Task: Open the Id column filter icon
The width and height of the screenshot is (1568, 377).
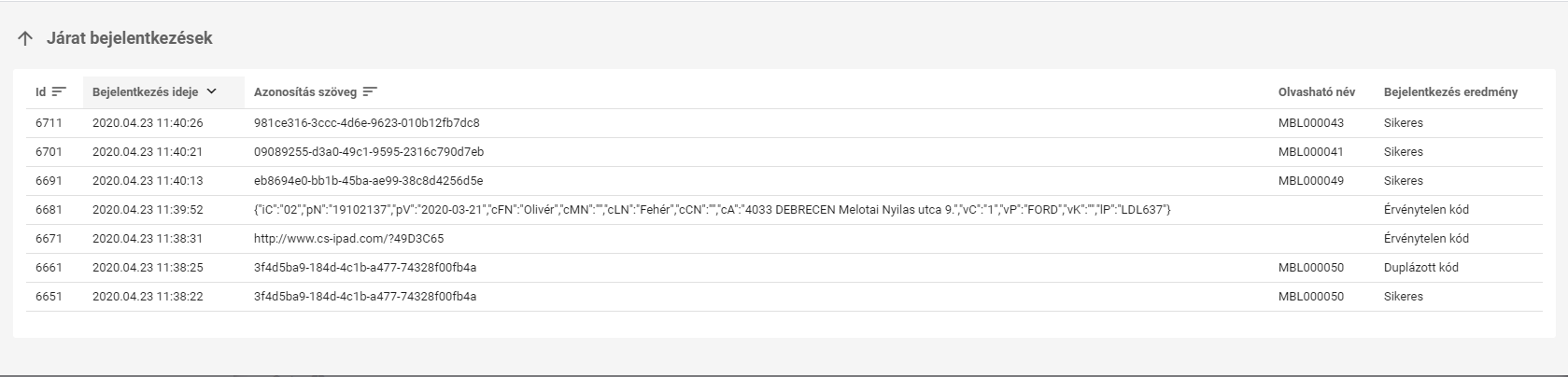Action: 59,91
